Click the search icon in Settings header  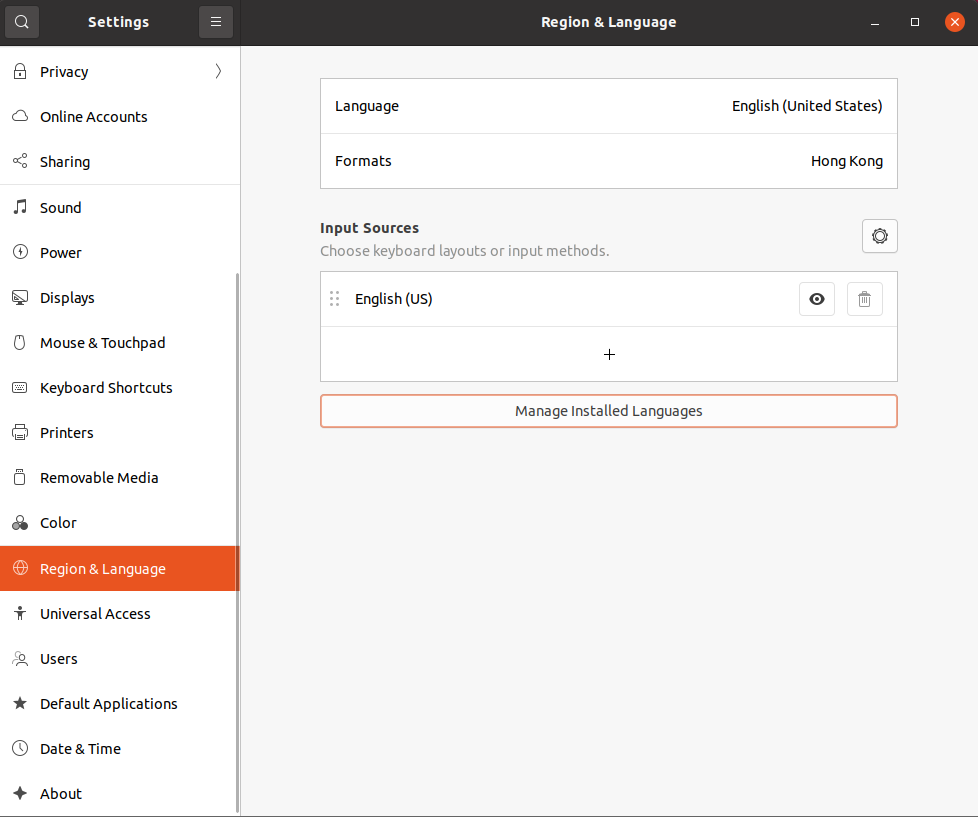(x=22, y=22)
